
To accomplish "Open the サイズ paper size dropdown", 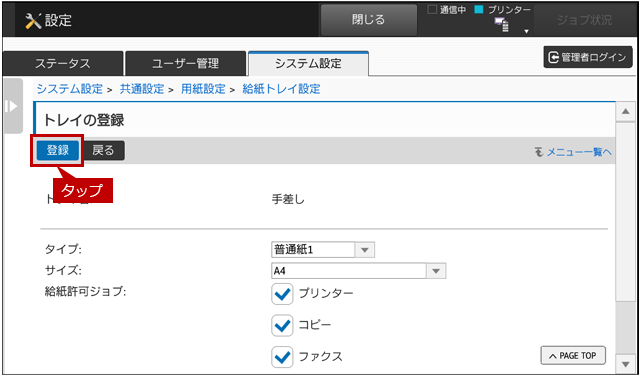I will coord(359,271).
